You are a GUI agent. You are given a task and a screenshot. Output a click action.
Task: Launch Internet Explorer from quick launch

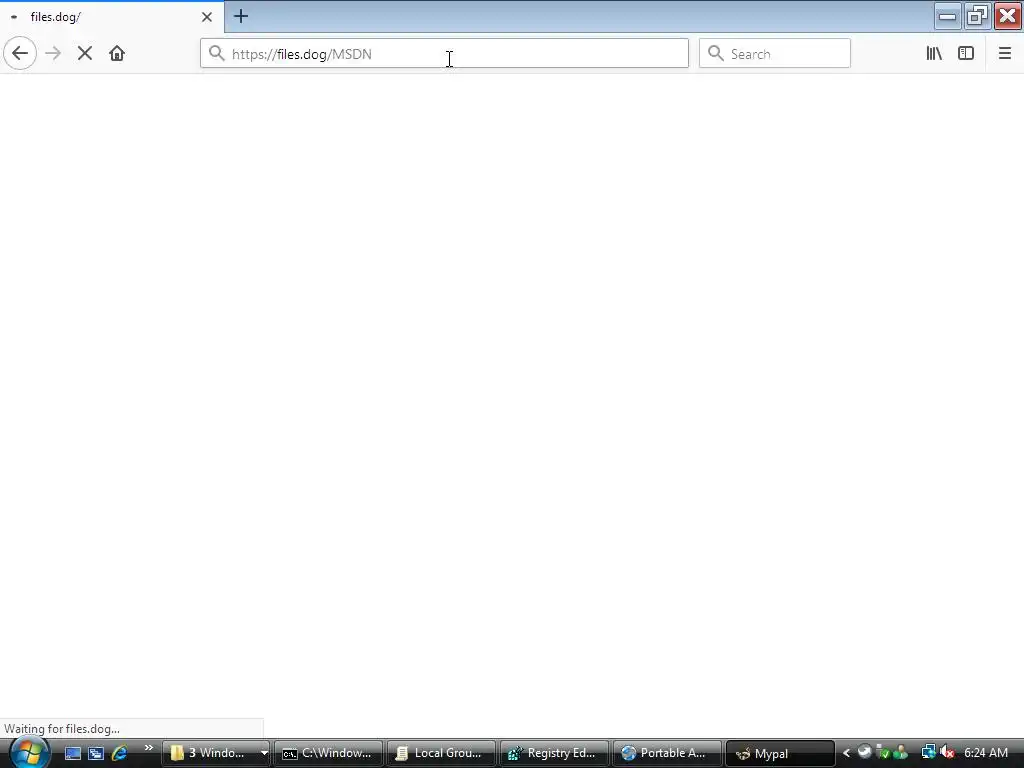click(x=120, y=753)
